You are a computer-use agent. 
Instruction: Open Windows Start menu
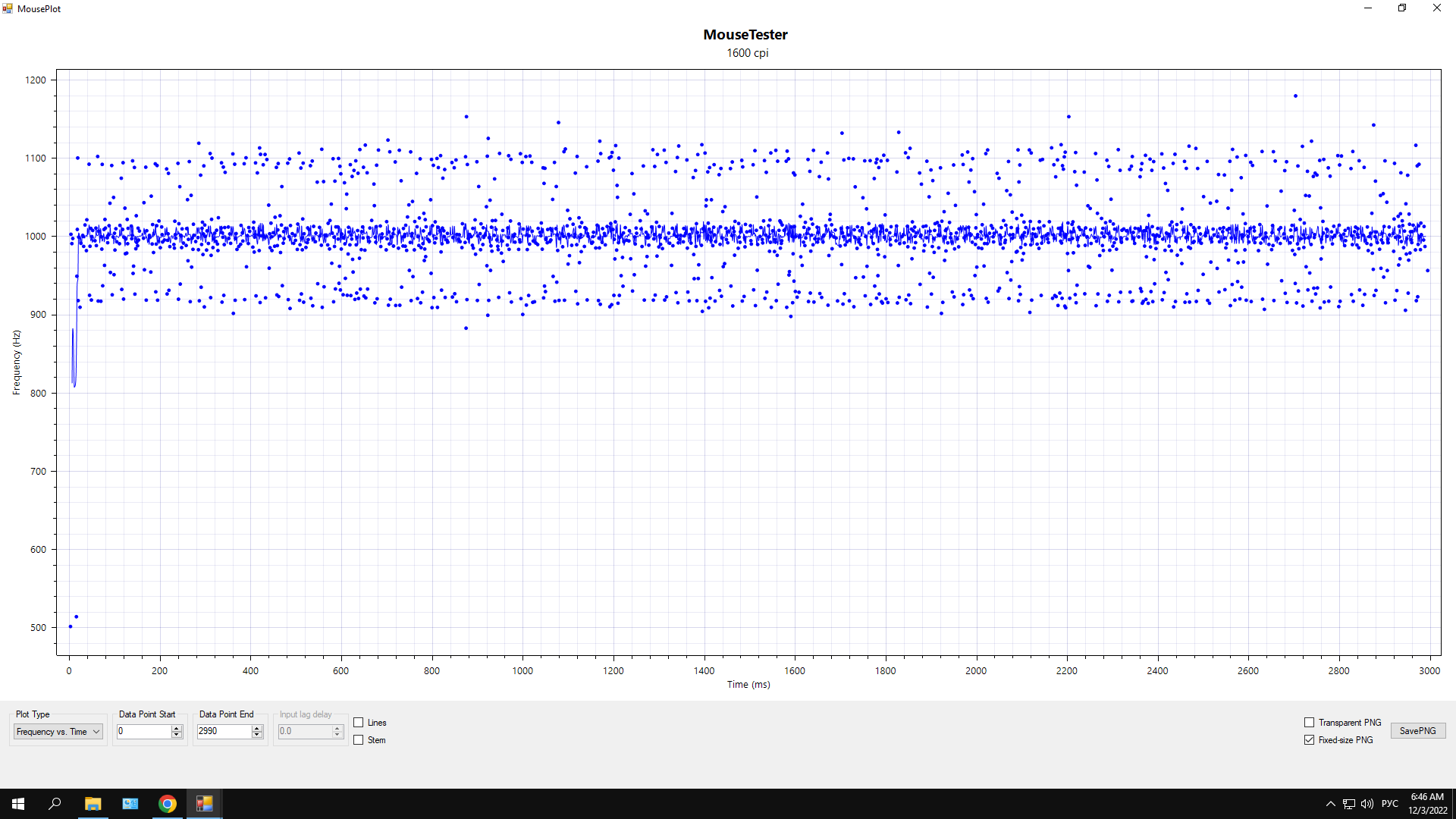[x=18, y=804]
